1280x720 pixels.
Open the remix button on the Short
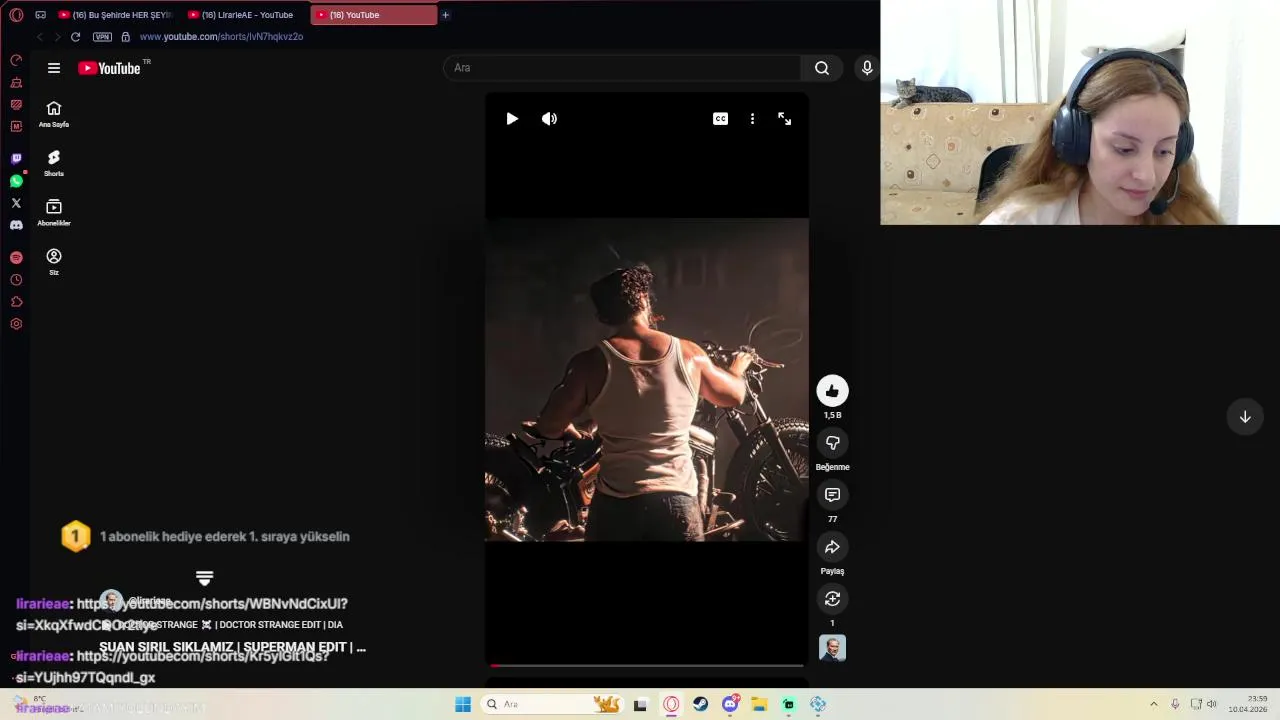tap(832, 599)
